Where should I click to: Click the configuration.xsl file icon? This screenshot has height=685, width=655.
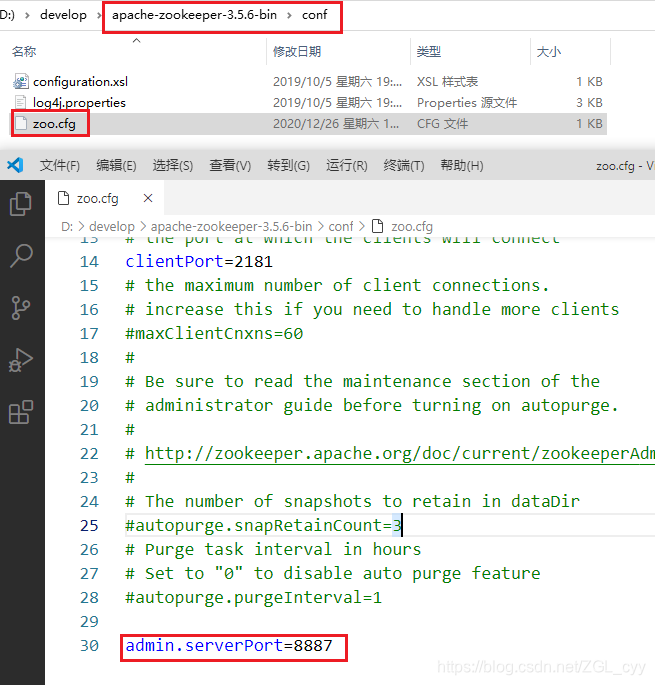point(21,81)
